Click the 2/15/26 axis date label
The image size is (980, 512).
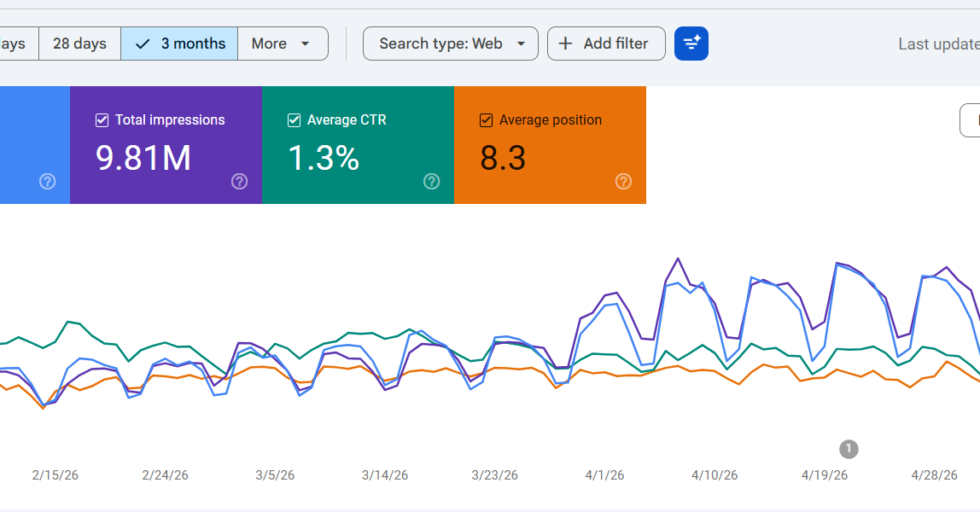coord(55,475)
